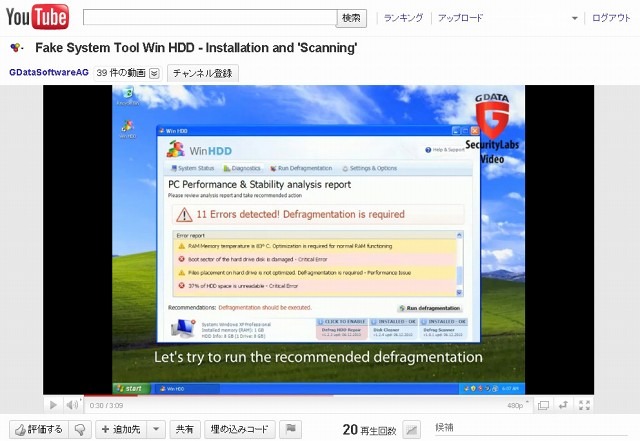Expand the 追加先 dropdown arrow
The height and width of the screenshot is (441, 640).
click(x=156, y=430)
